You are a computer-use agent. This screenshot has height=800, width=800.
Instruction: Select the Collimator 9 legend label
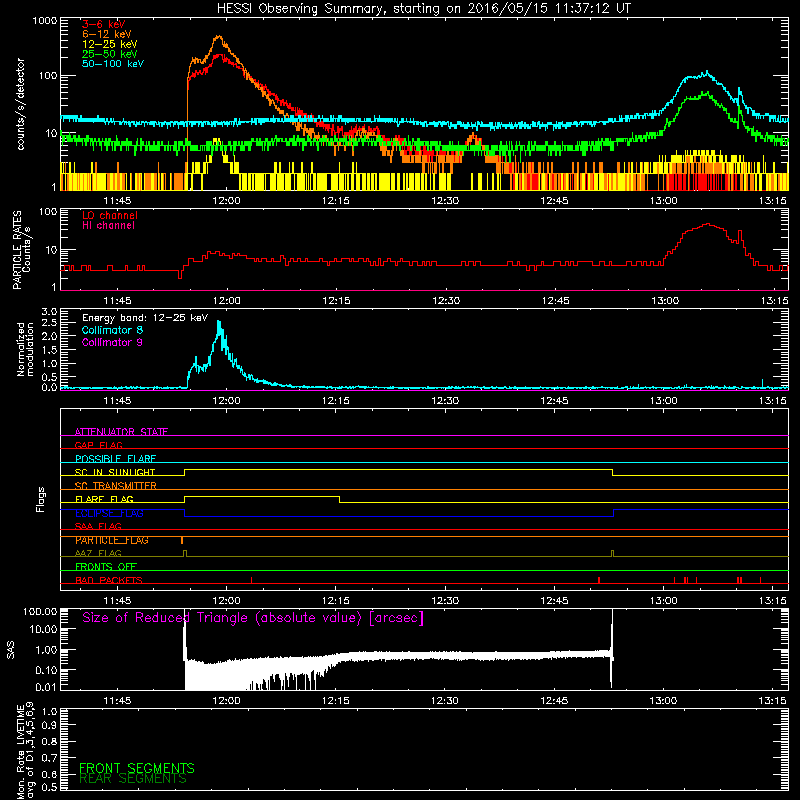[112, 342]
